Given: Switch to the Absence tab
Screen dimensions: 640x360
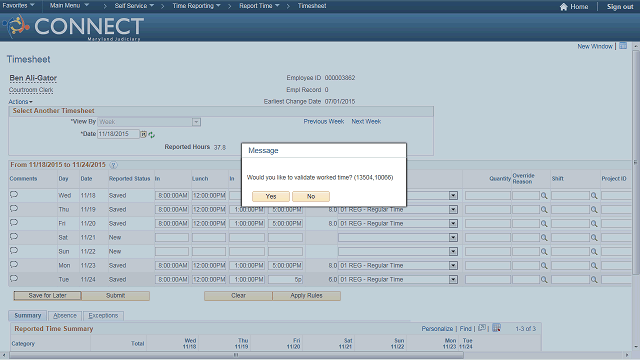Looking at the screenshot, I should (65, 316).
